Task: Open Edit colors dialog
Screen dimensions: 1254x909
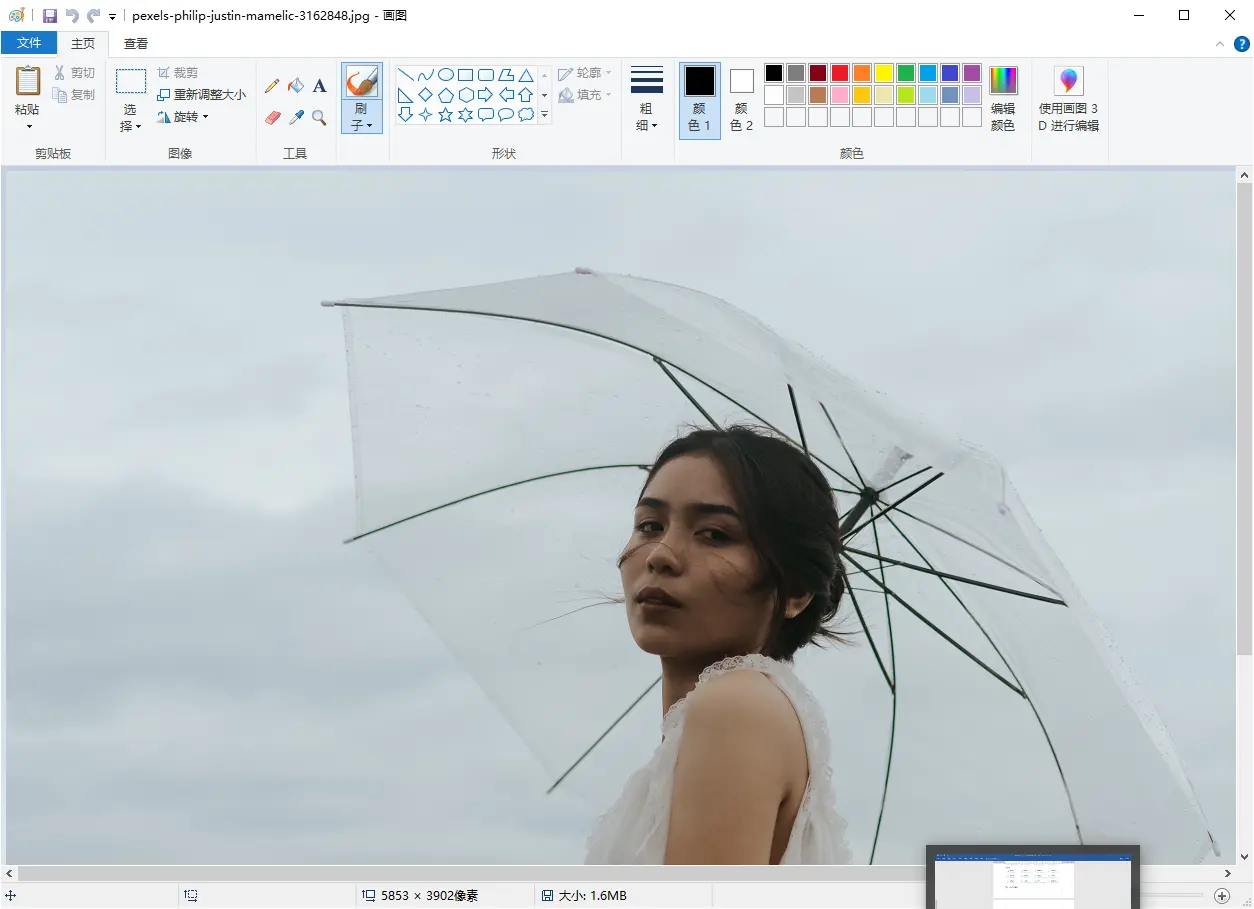Action: pos(1003,98)
